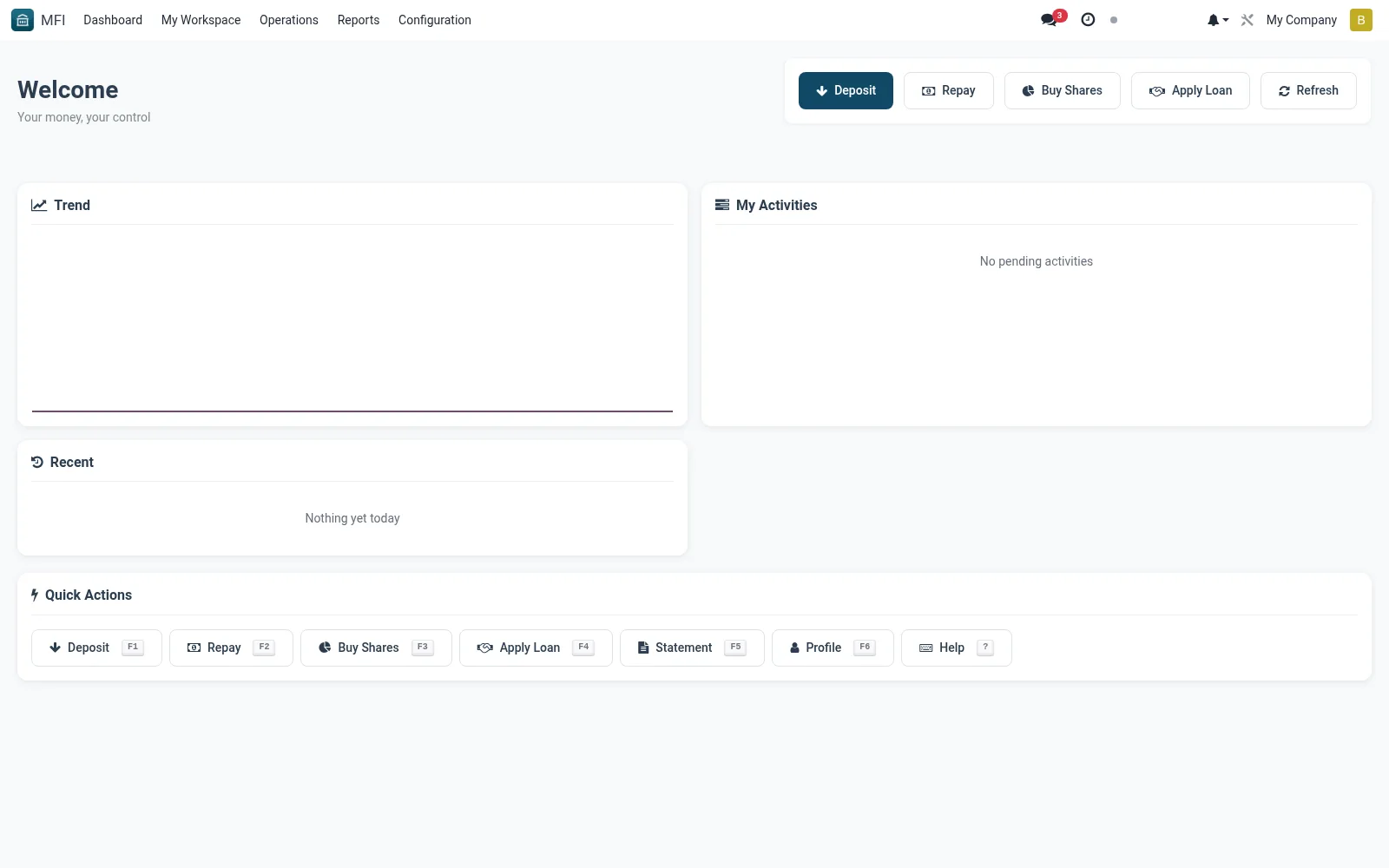This screenshot has height=868, width=1389.
Task: Click the top Apply Loan button
Action: 1190,90
